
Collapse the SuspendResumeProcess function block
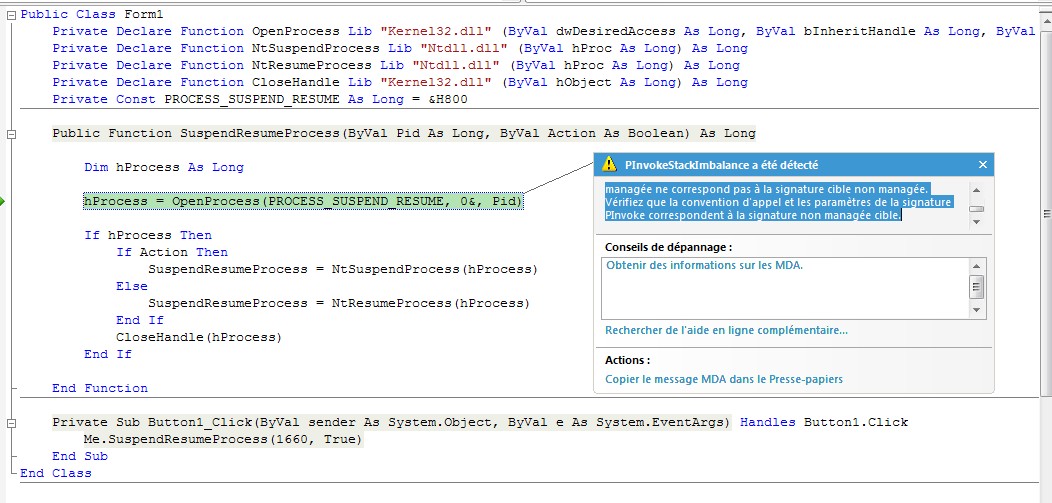pos(10,133)
